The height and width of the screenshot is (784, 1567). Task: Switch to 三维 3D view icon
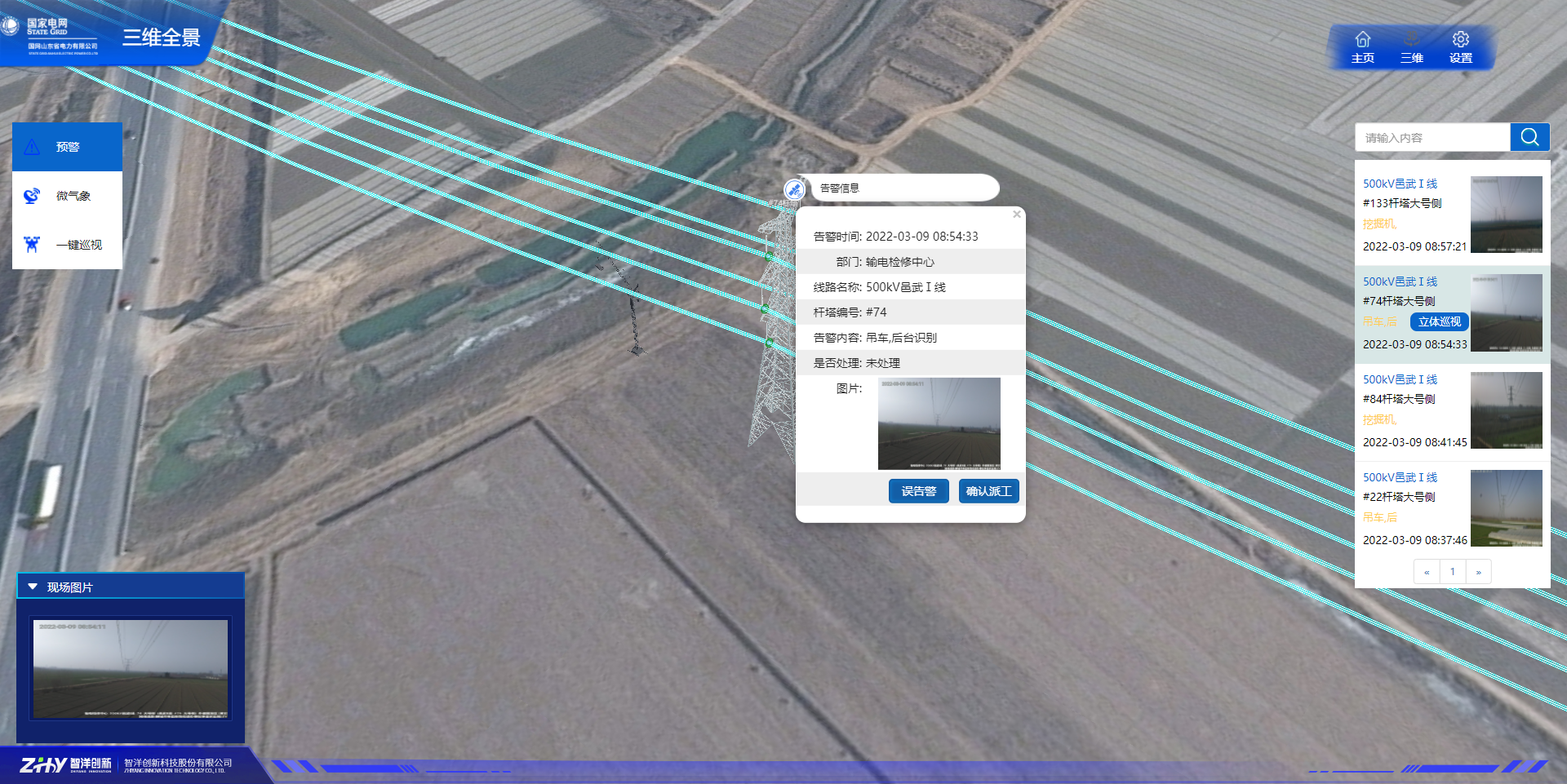click(1411, 40)
